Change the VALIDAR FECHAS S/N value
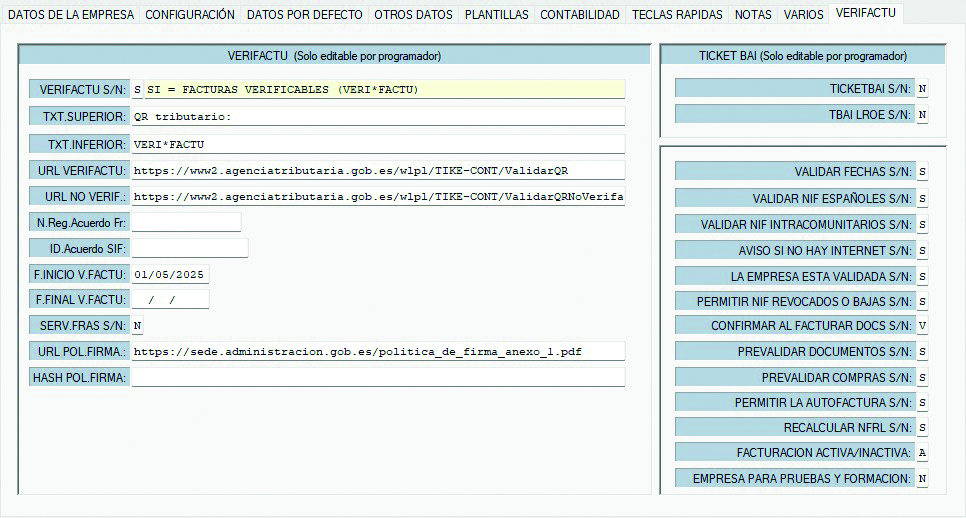Viewport: 966px width, 518px height. [x=922, y=172]
